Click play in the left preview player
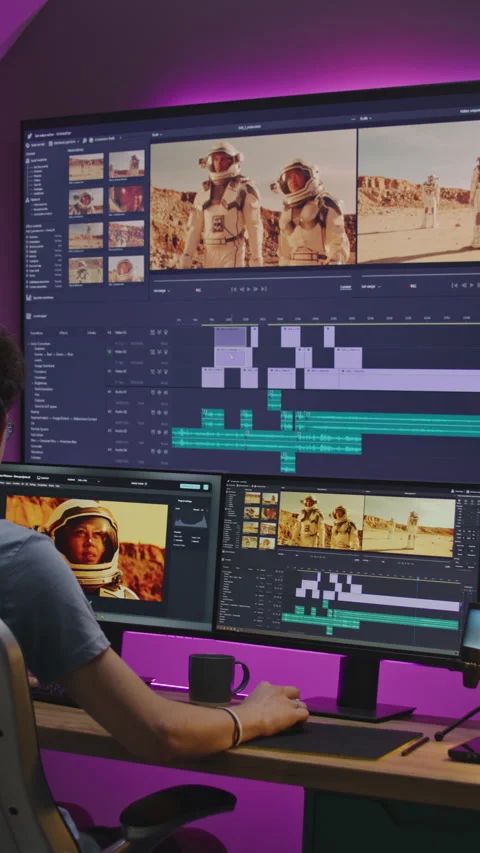This screenshot has height=853, width=480. [248, 289]
